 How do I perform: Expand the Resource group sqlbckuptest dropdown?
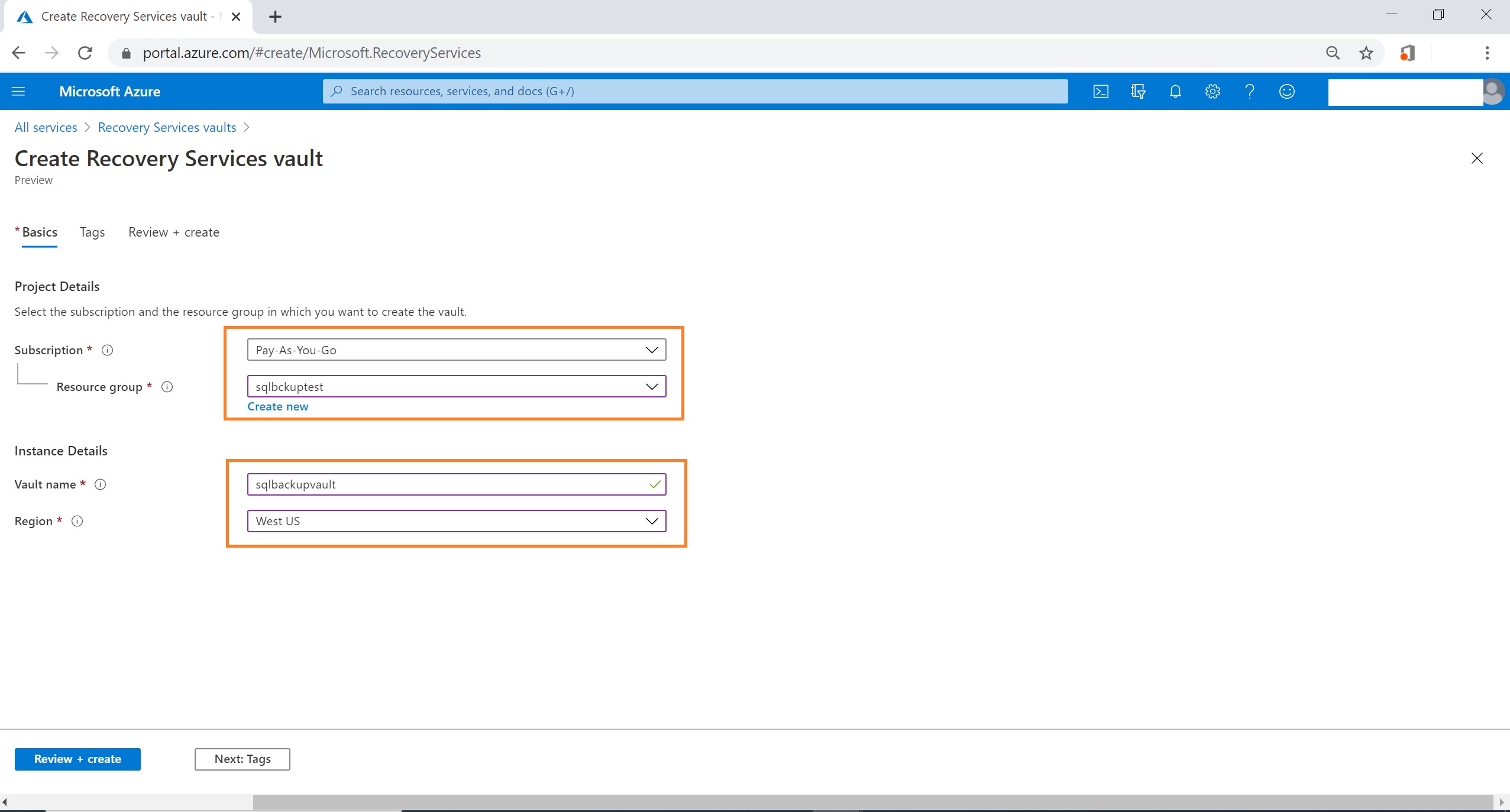456,386
